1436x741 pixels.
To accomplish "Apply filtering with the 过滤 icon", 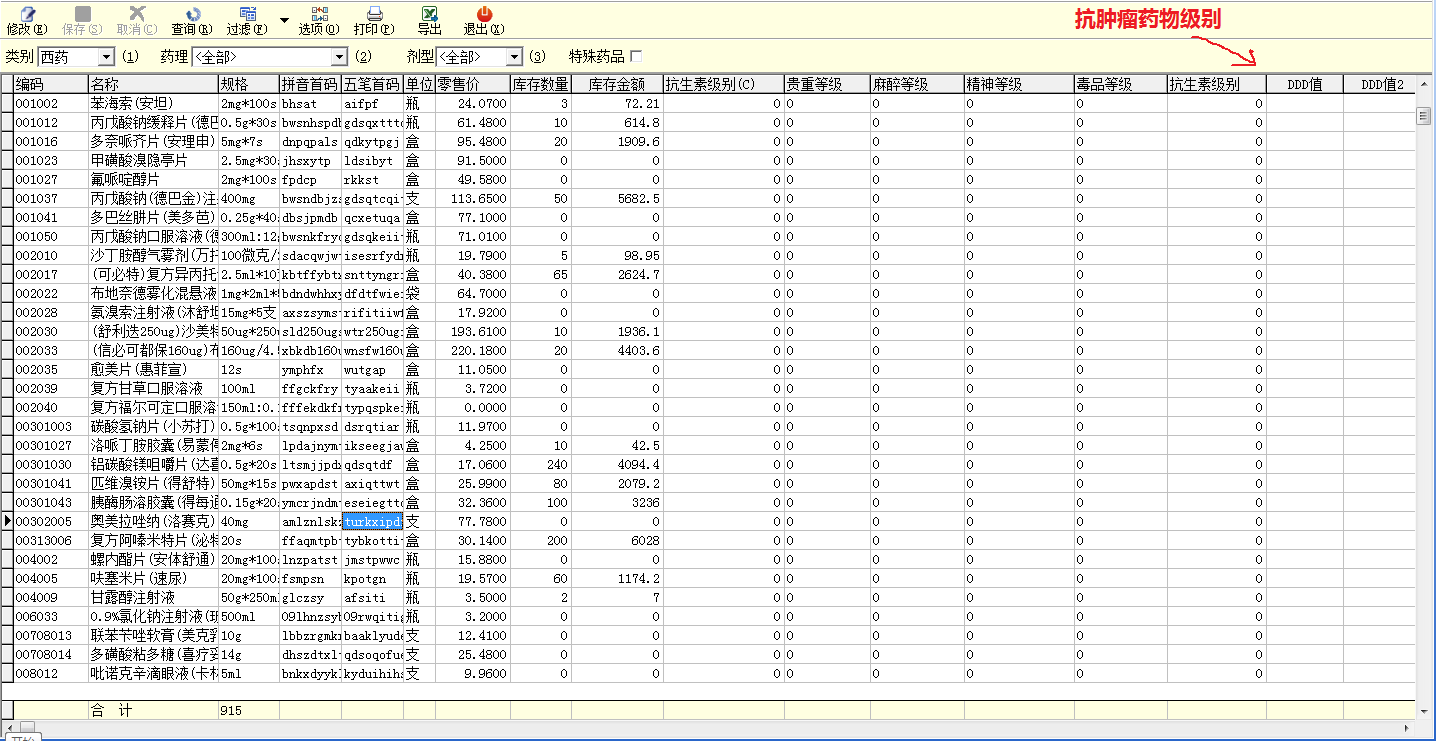I will click(x=247, y=20).
